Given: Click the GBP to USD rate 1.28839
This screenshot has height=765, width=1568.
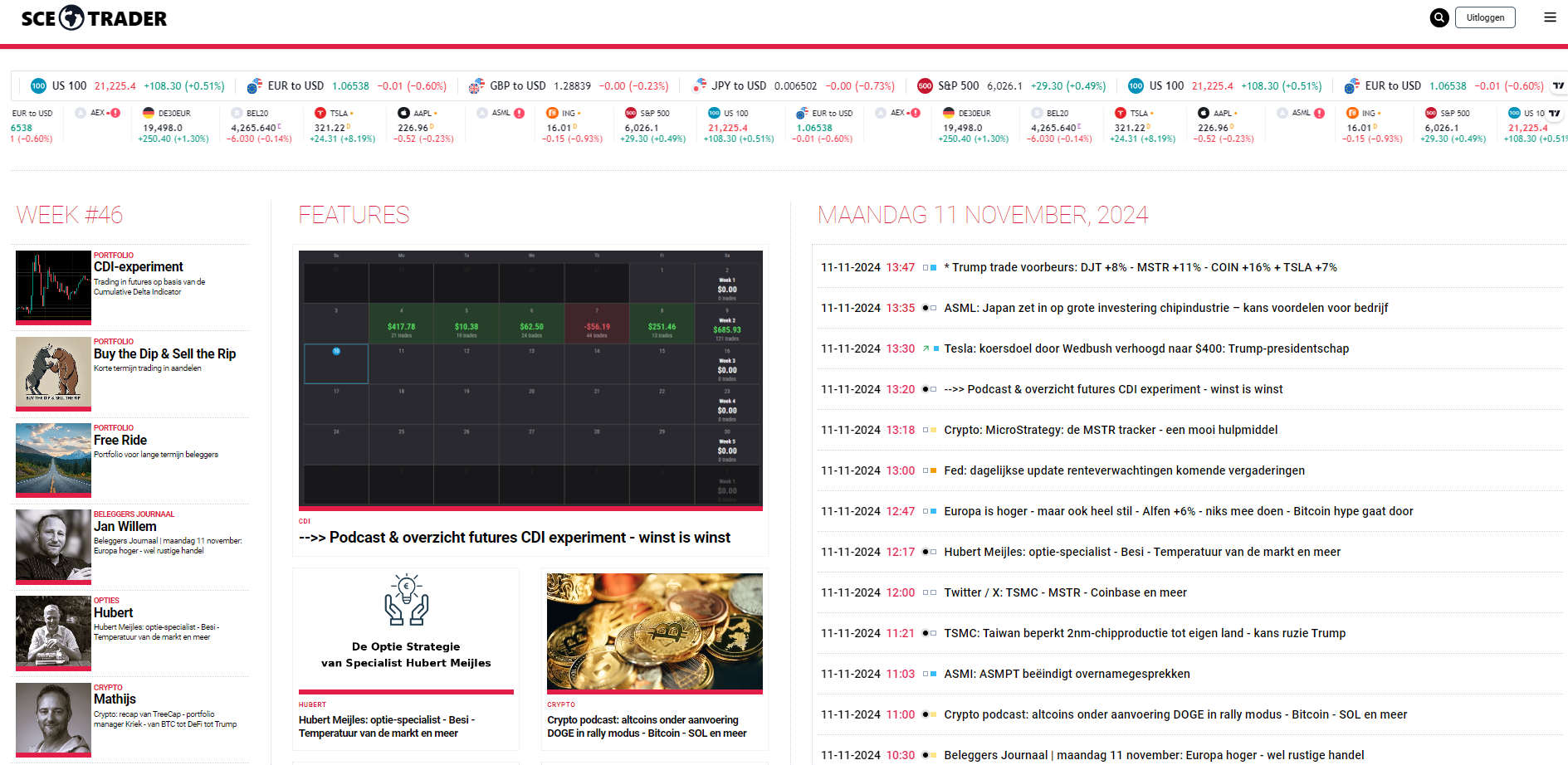Looking at the screenshot, I should pos(573,86).
